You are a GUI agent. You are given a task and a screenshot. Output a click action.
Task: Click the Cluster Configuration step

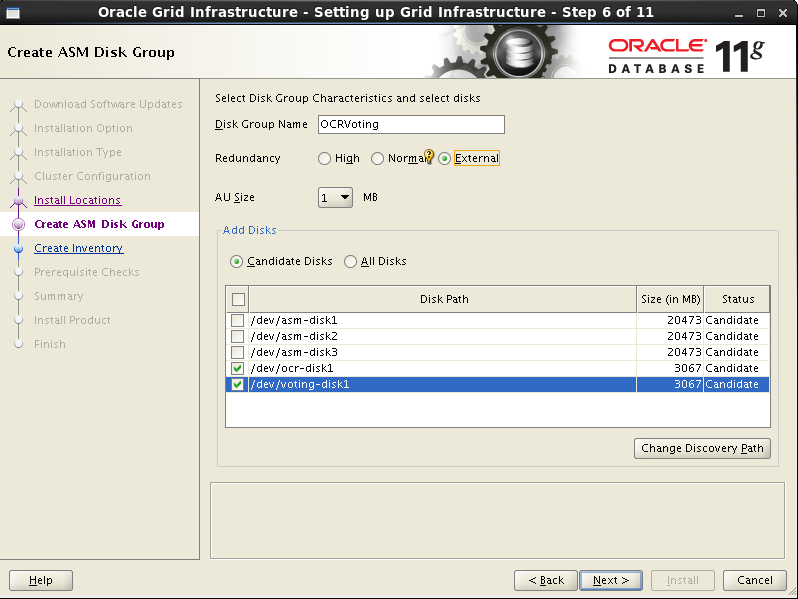point(92,176)
